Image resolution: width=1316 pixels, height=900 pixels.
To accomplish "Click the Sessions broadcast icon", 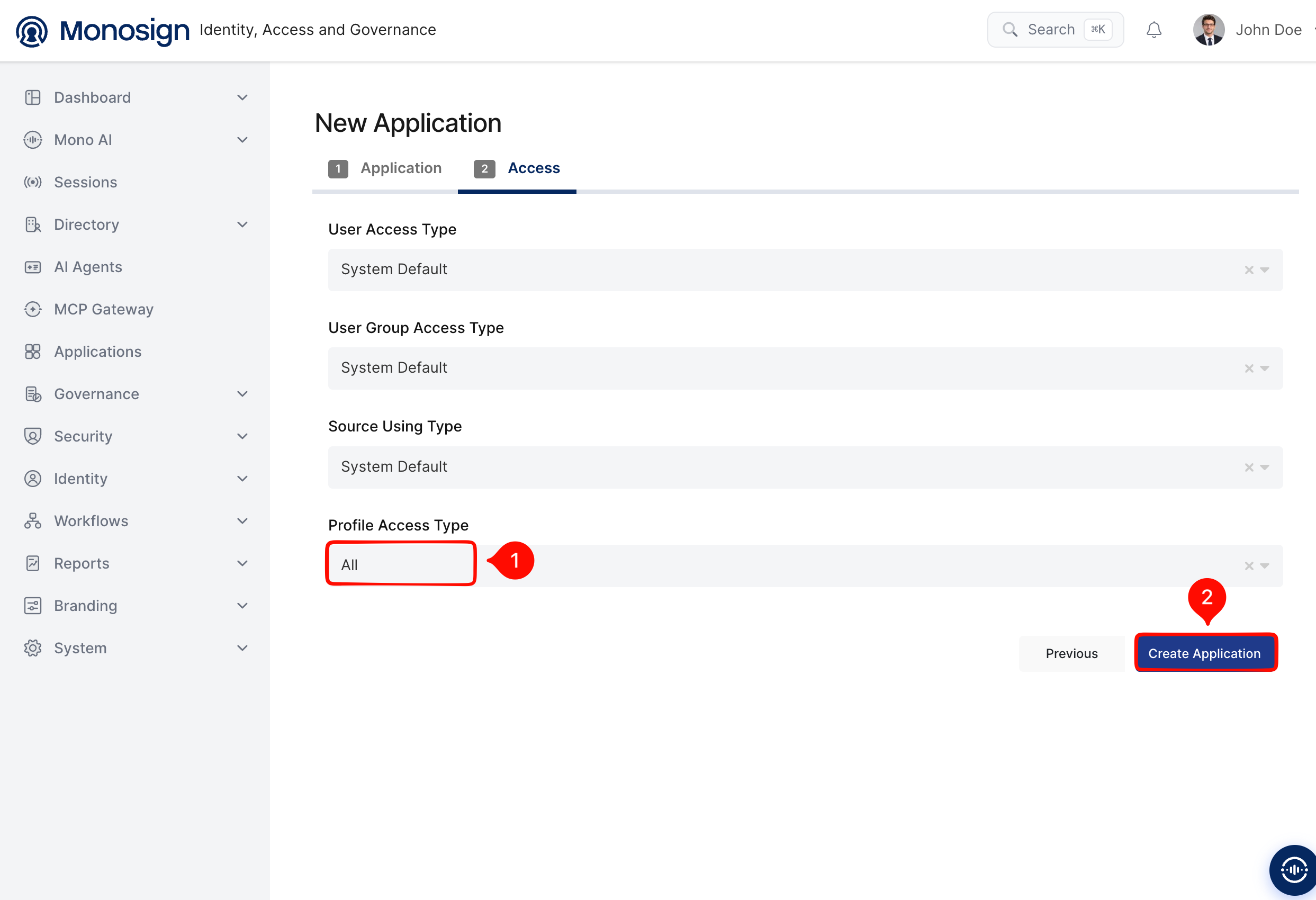I will coord(33,182).
